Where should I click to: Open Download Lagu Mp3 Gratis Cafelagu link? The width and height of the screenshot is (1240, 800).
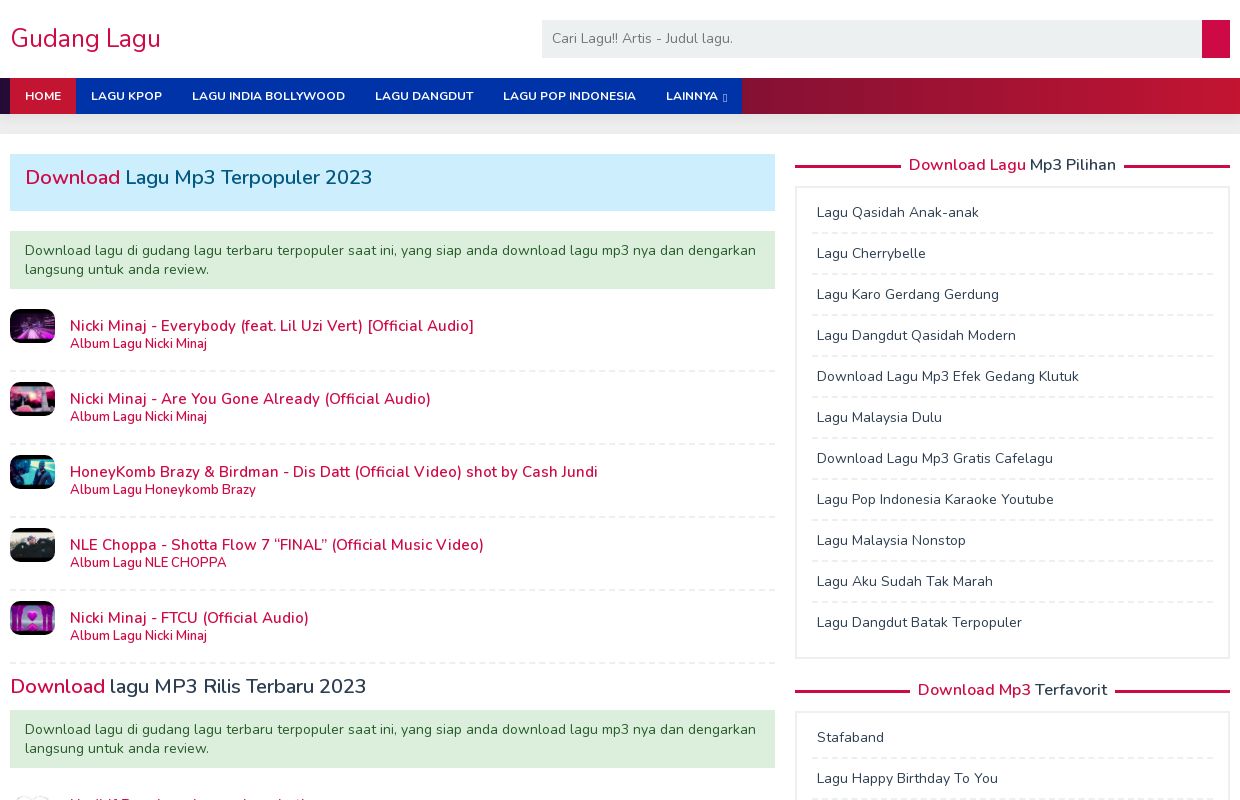(x=934, y=458)
